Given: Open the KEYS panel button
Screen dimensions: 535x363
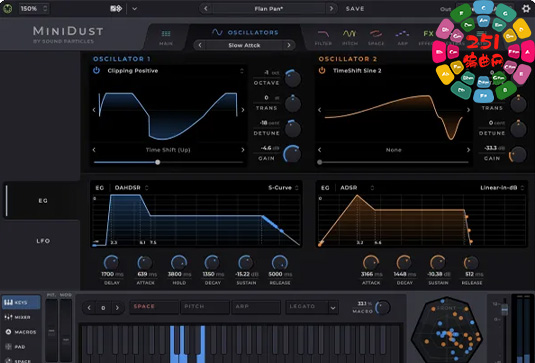Looking at the screenshot, I should (x=21, y=303).
